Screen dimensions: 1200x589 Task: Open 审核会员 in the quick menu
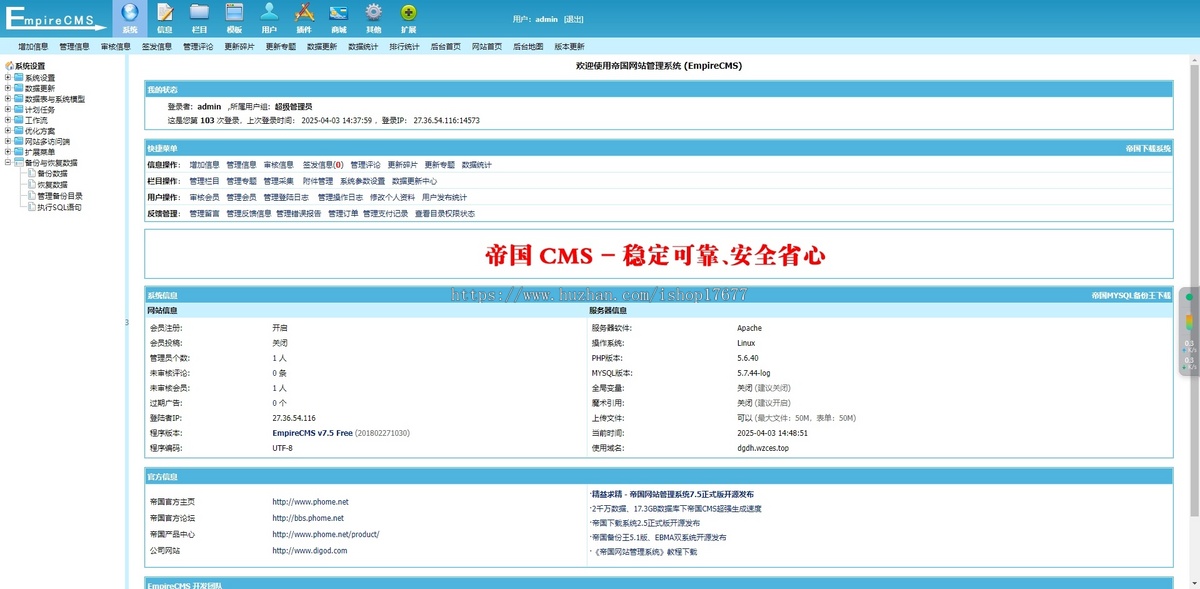coord(204,197)
